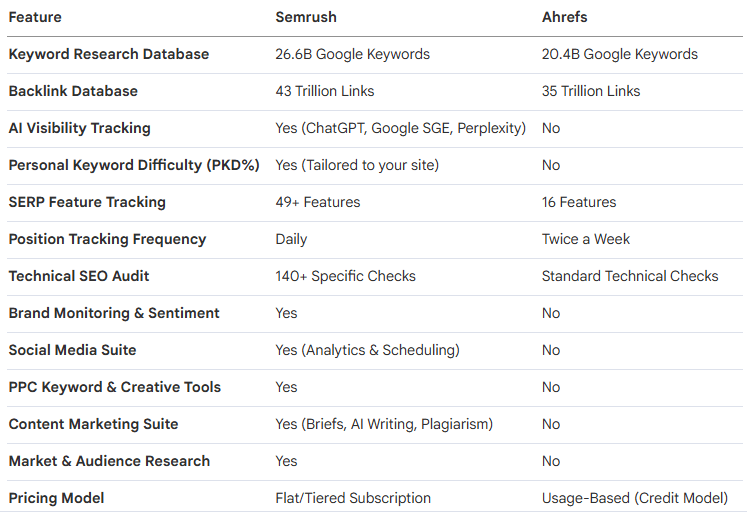Click the ChatGPT, Google SGE, Perplexity cell
Viewport: 747px width, 512px height.
(400, 128)
